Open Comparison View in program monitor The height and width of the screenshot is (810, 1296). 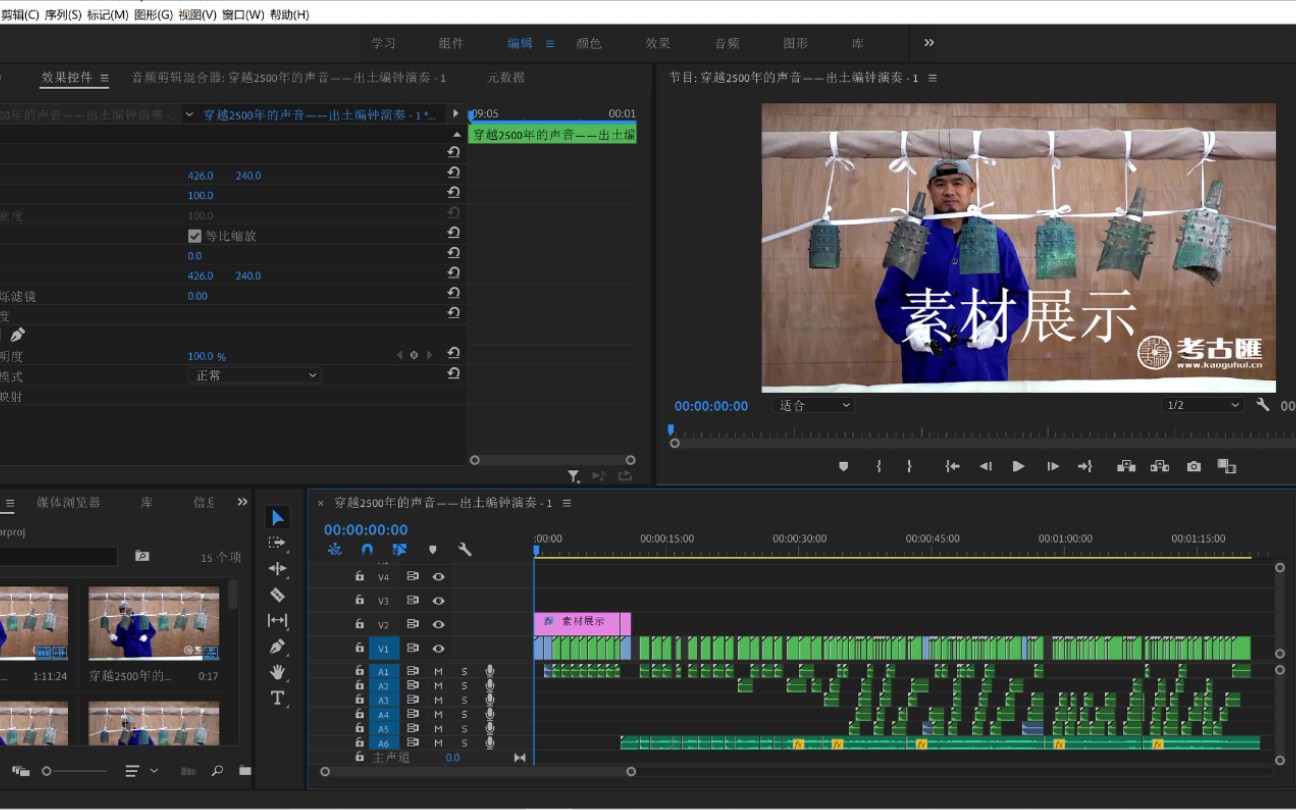click(x=1227, y=466)
